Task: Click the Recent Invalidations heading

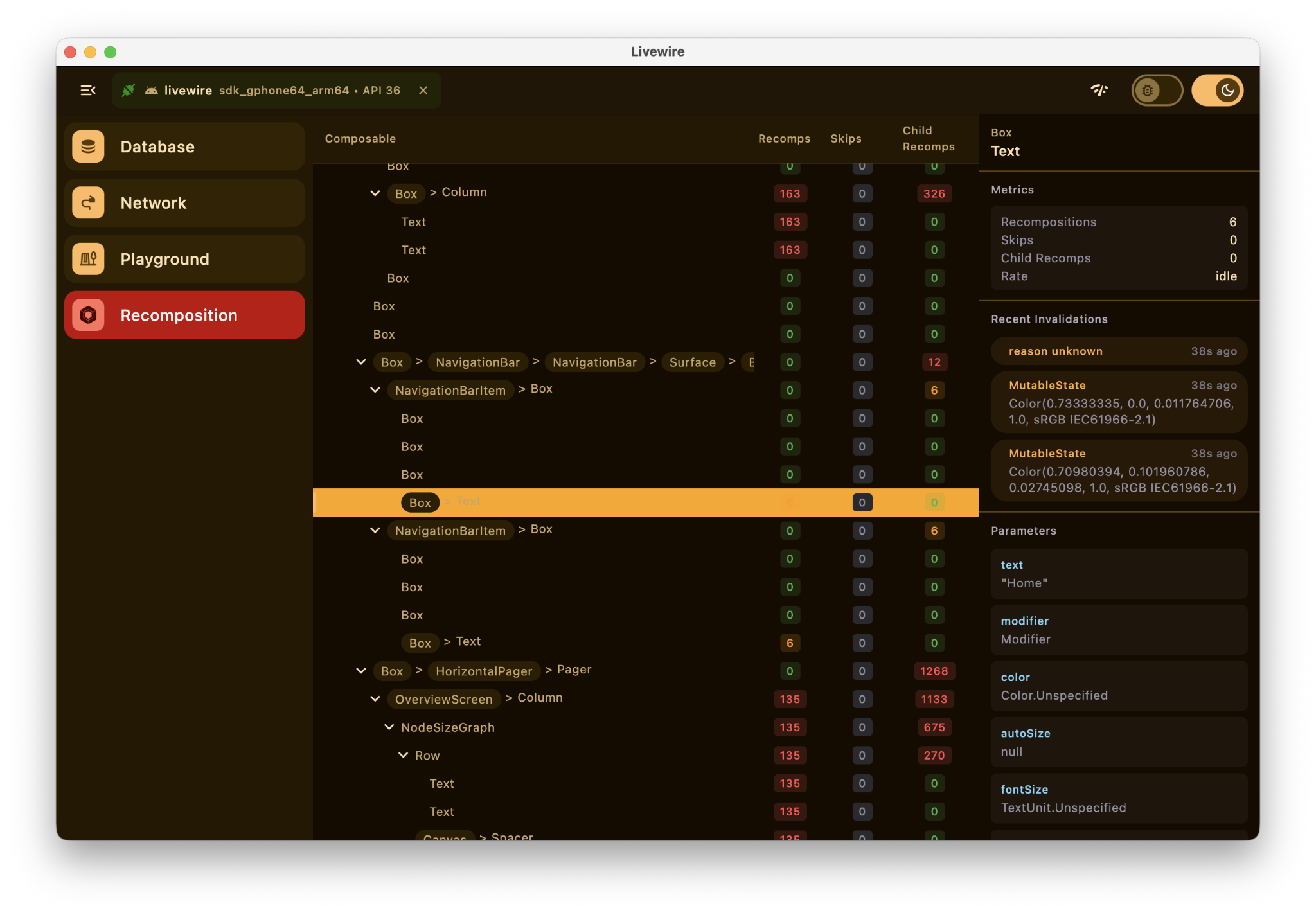Action: click(x=1049, y=319)
